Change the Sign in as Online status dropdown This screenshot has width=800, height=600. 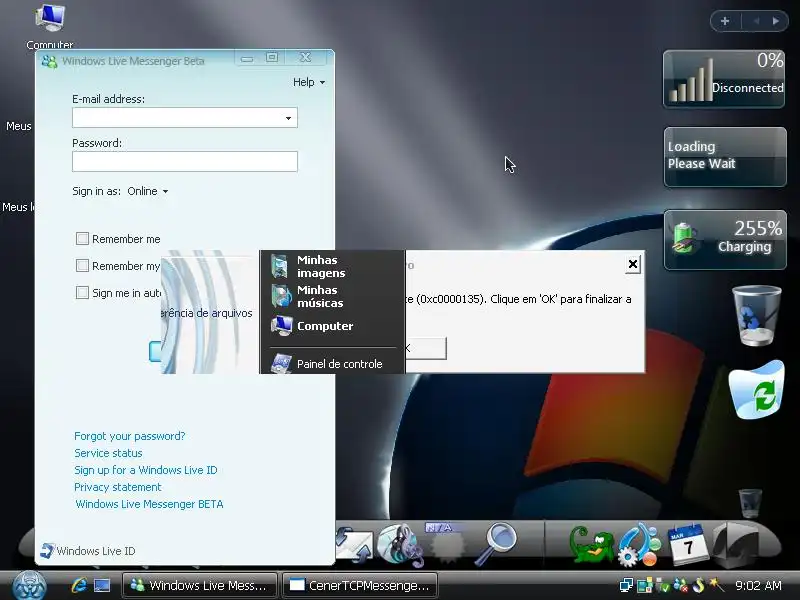click(x=147, y=191)
